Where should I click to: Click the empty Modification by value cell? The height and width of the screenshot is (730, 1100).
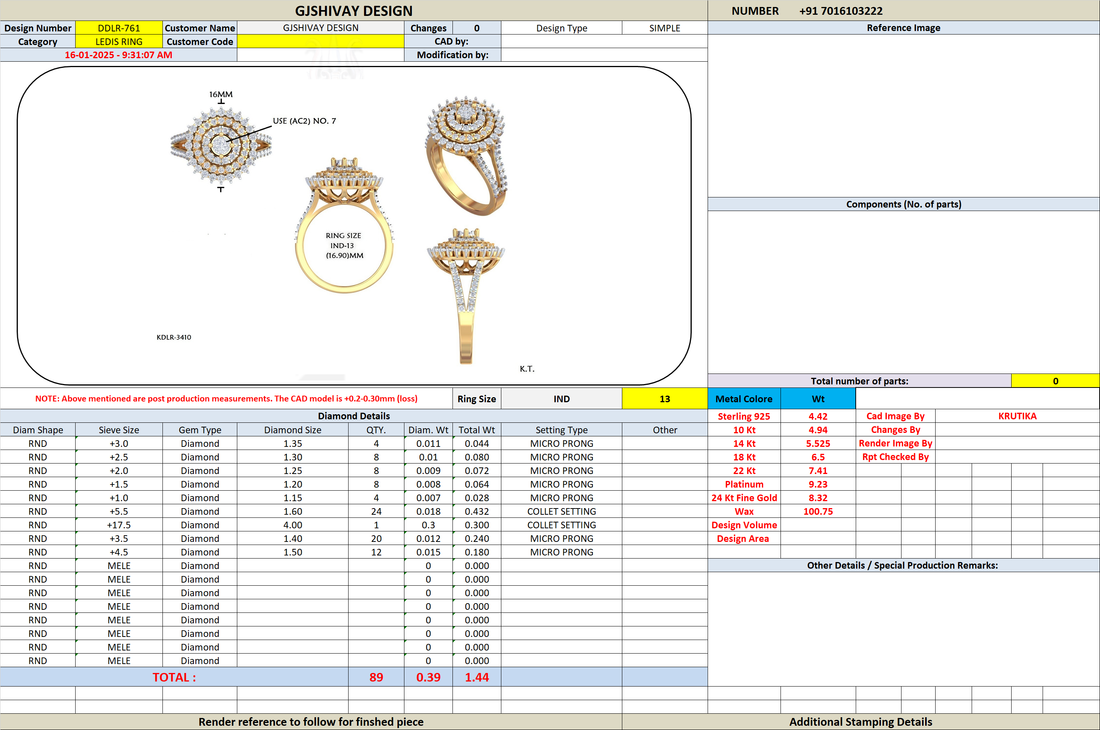[604, 55]
